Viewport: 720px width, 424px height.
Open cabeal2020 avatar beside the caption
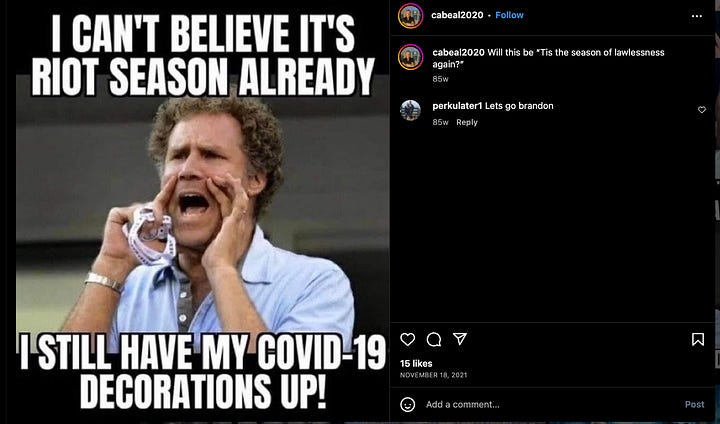pos(411,57)
